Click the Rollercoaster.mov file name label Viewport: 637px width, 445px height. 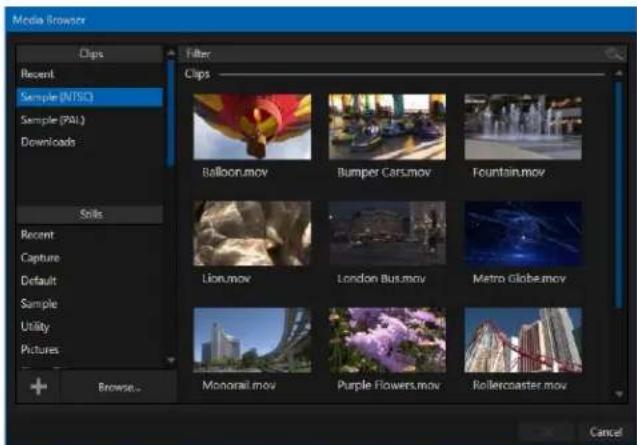(x=520, y=385)
